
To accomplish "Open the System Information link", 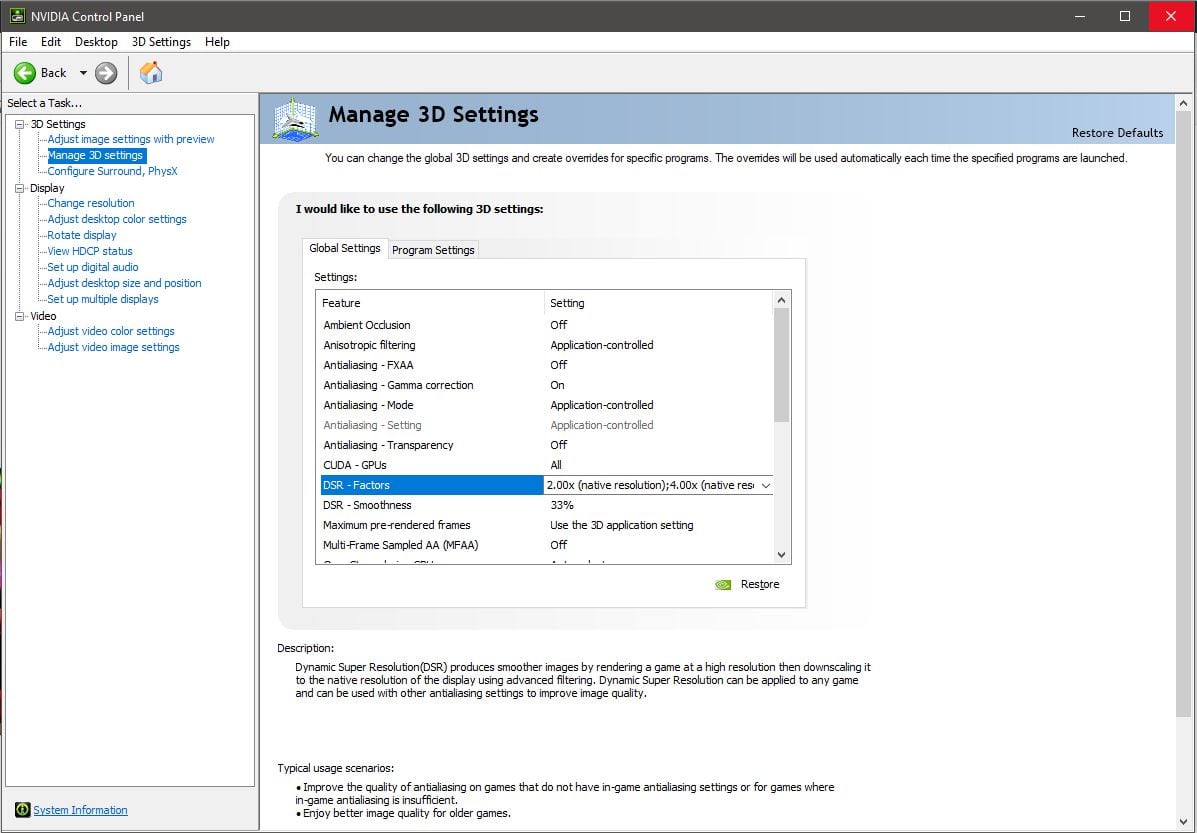I will point(80,810).
